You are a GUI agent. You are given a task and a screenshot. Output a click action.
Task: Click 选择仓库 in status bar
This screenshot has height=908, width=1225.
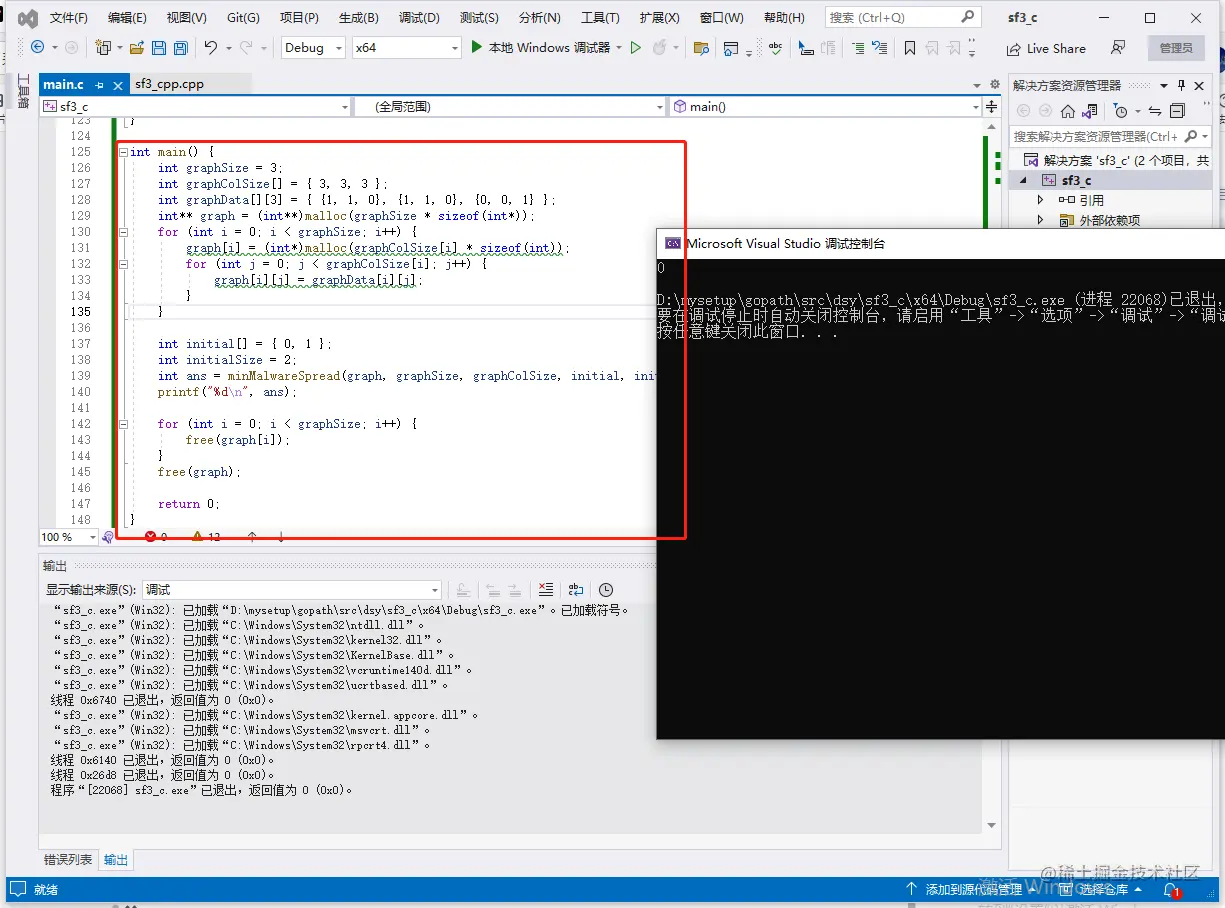1100,889
